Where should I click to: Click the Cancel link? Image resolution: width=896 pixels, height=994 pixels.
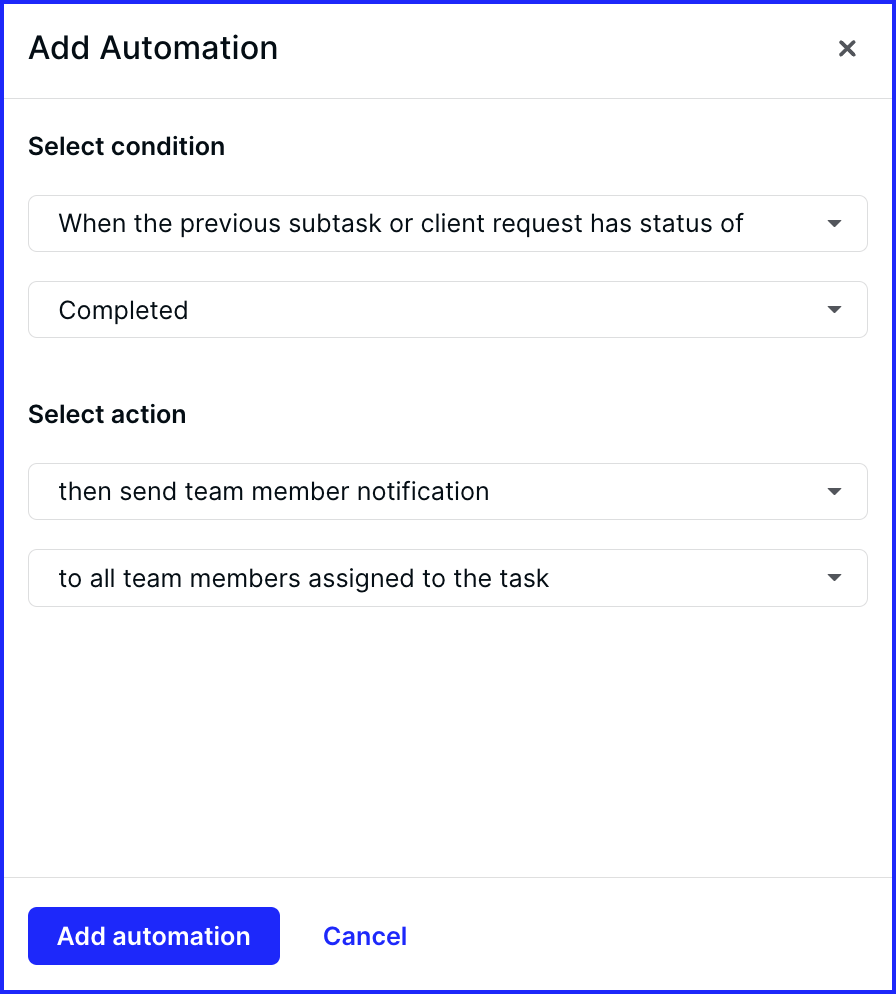click(365, 936)
